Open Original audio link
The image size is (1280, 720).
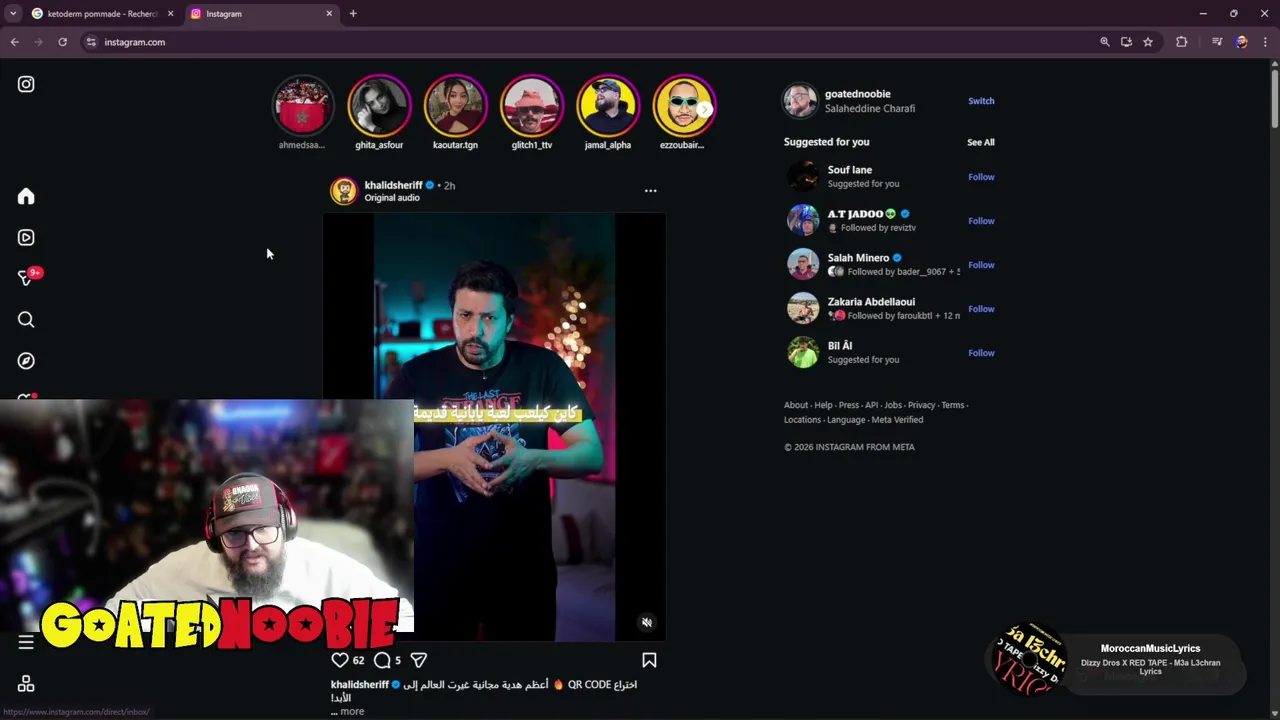coord(392,198)
